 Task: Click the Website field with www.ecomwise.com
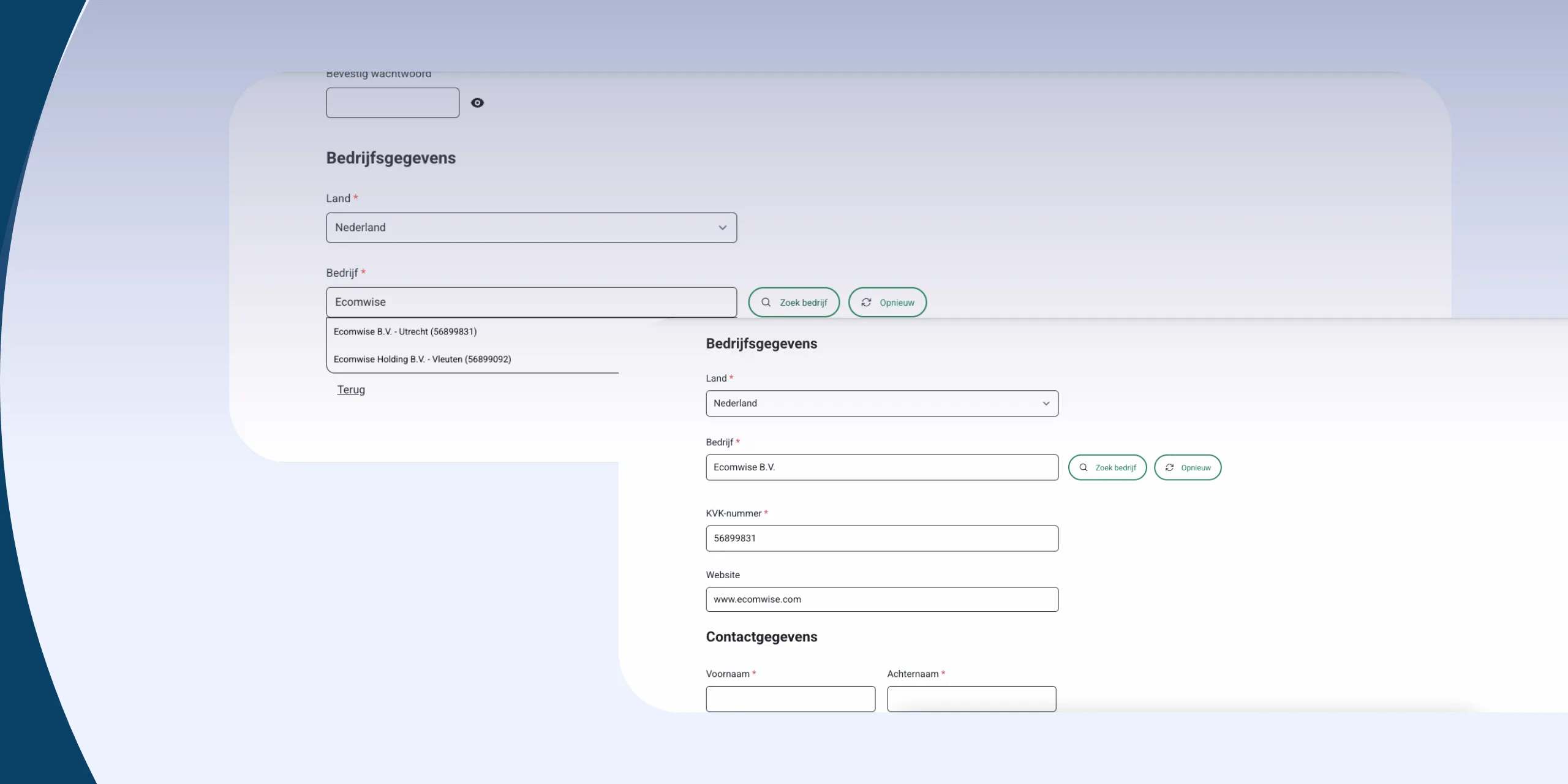(881, 600)
